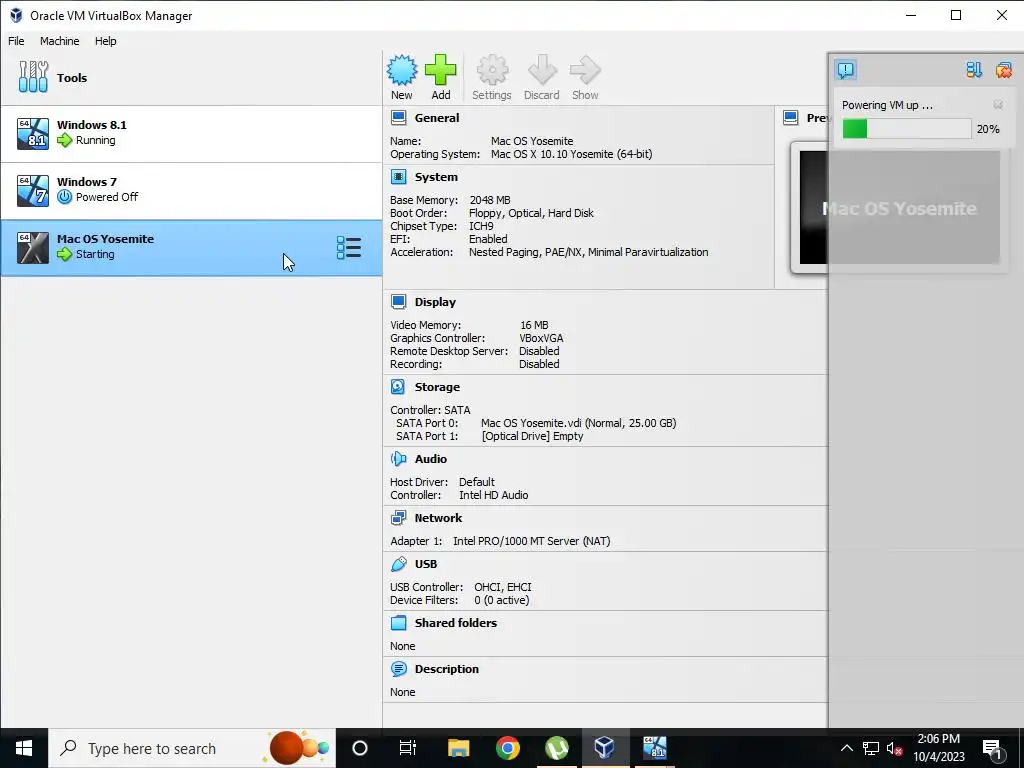Screen dimensions: 1024x768
Task: Open the Mac OS Yosemite machine menu icon
Action: pyautogui.click(x=349, y=248)
